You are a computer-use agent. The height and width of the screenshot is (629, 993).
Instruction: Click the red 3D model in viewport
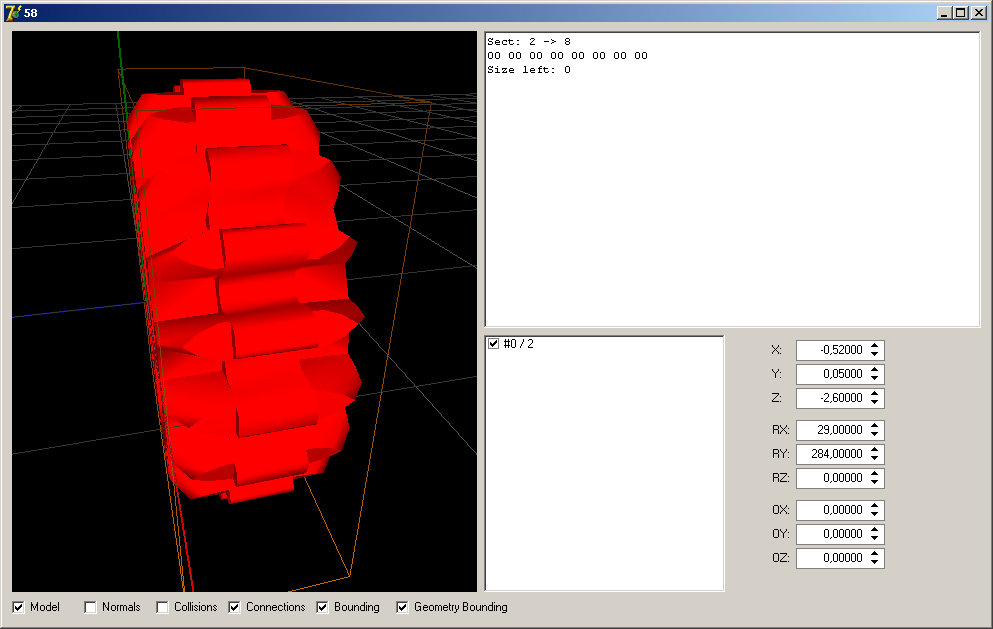(250, 300)
